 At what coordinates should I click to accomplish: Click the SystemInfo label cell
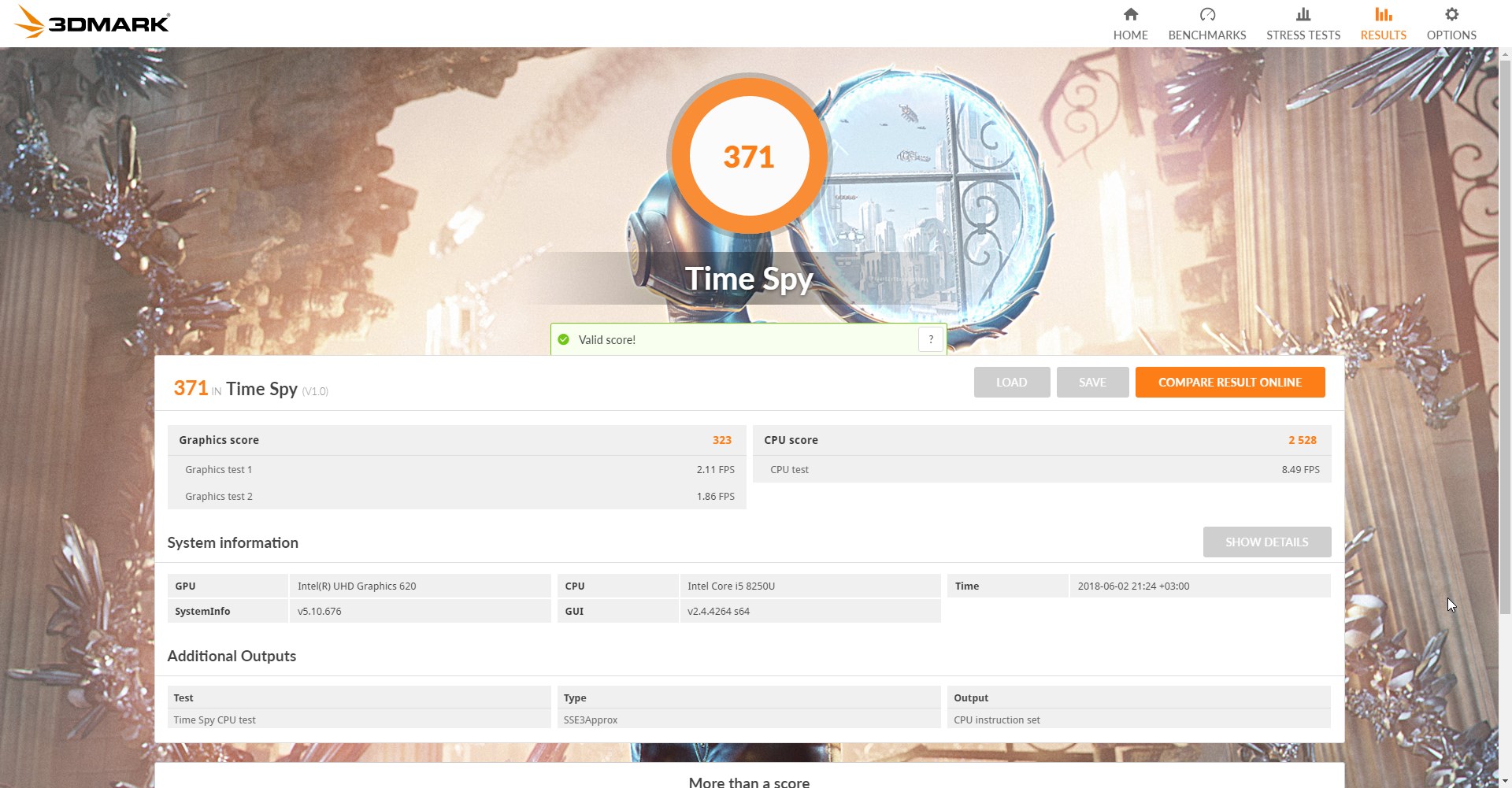228,612
